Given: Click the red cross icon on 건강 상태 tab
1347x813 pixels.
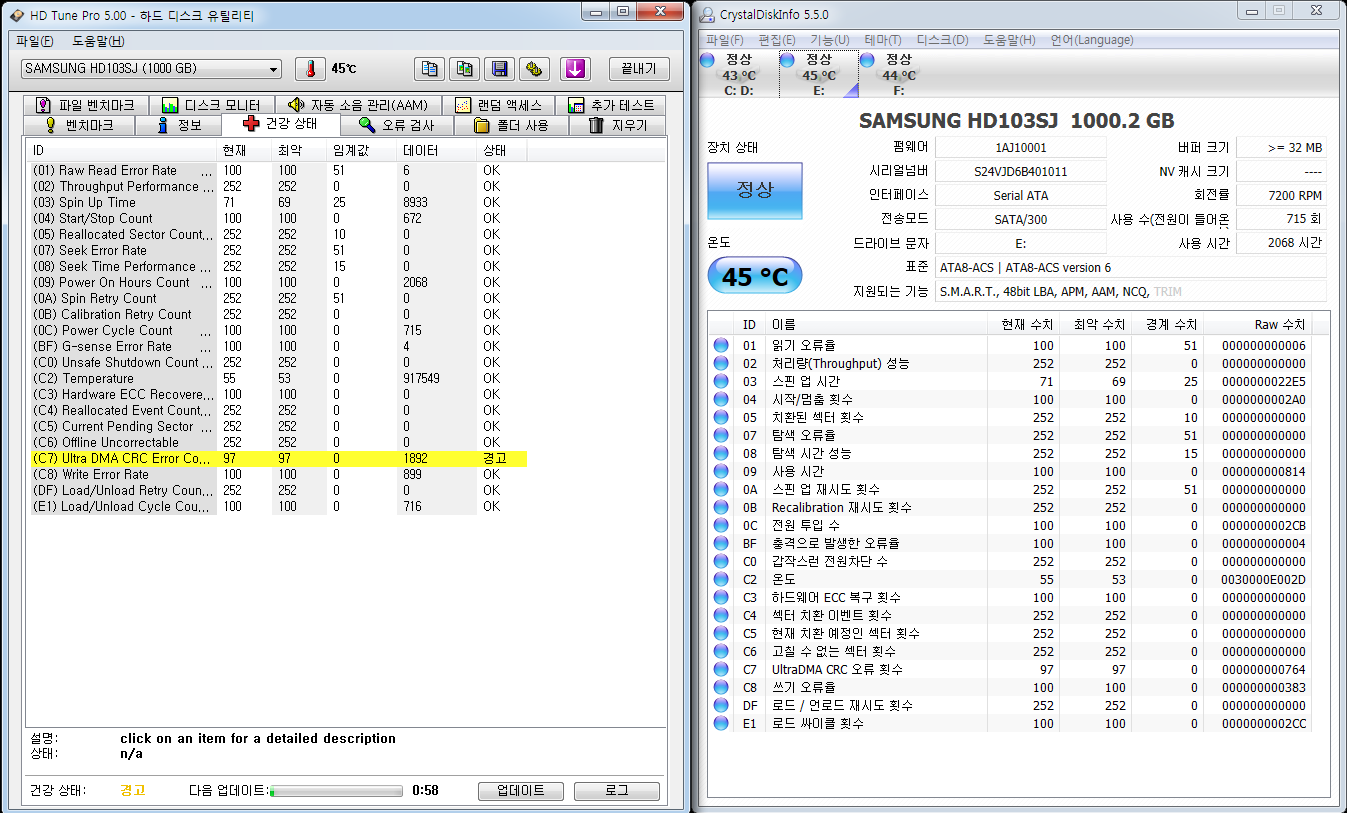Looking at the screenshot, I should tap(251, 124).
